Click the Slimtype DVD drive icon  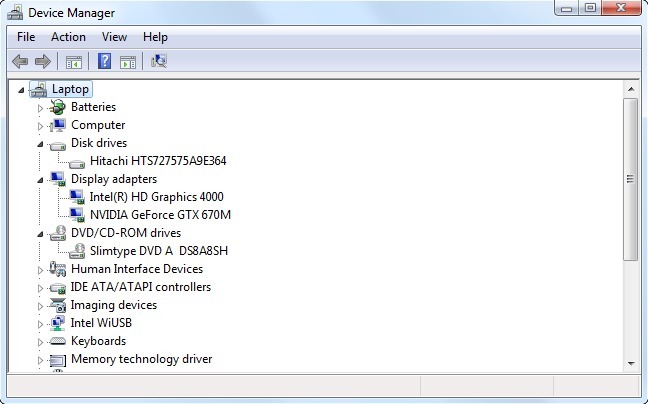[x=77, y=251]
